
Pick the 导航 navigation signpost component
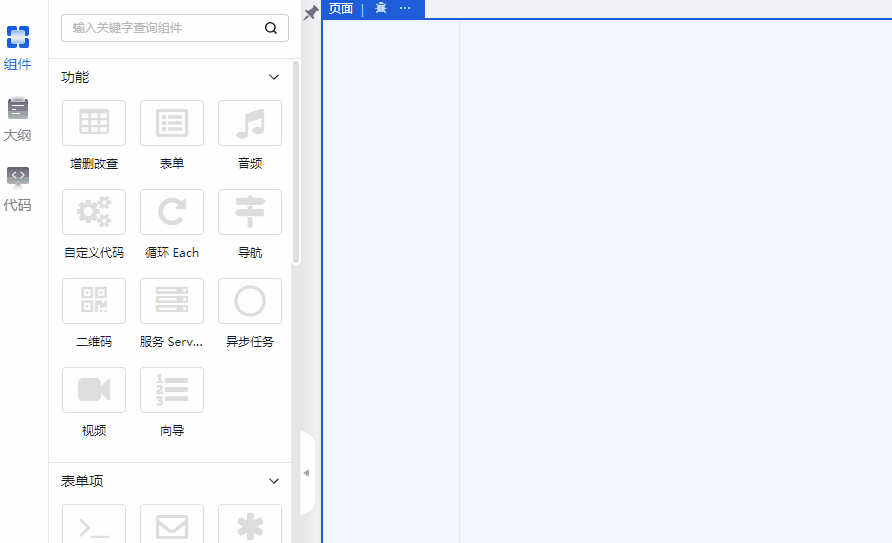click(x=250, y=212)
